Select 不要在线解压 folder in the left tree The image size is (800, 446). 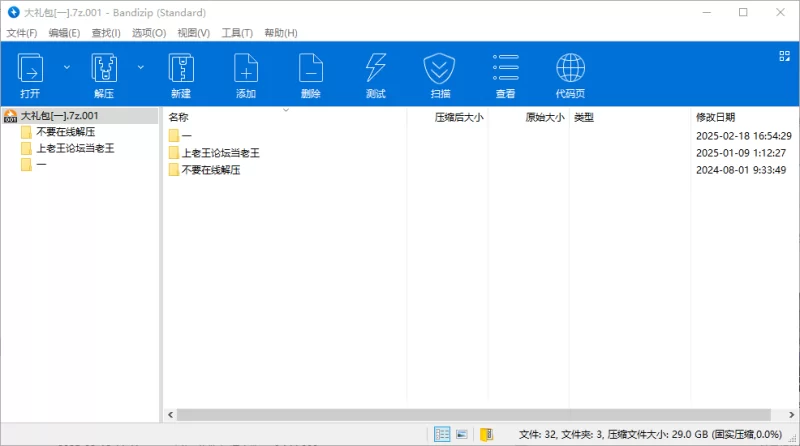pos(66,132)
